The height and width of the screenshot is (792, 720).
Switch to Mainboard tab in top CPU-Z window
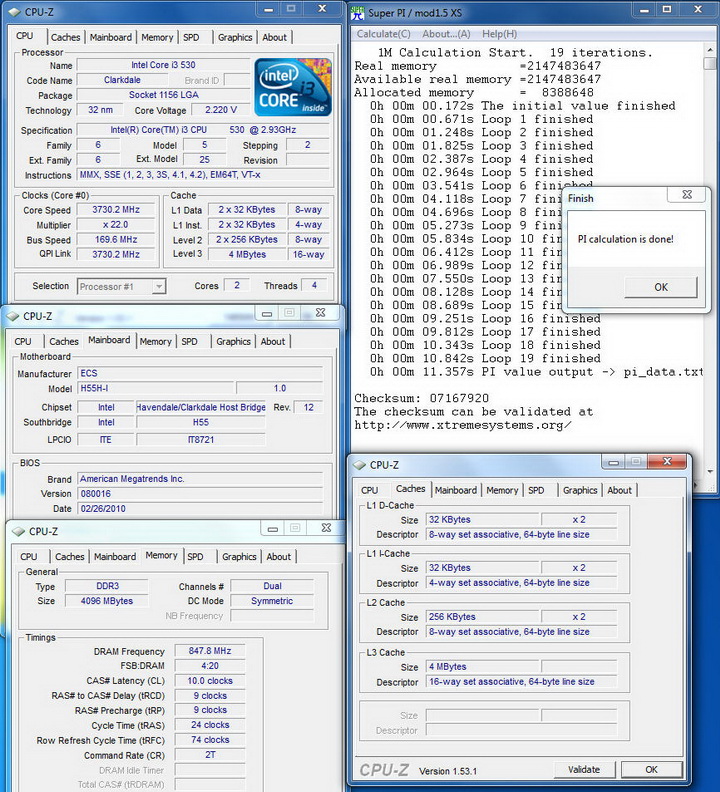111,37
